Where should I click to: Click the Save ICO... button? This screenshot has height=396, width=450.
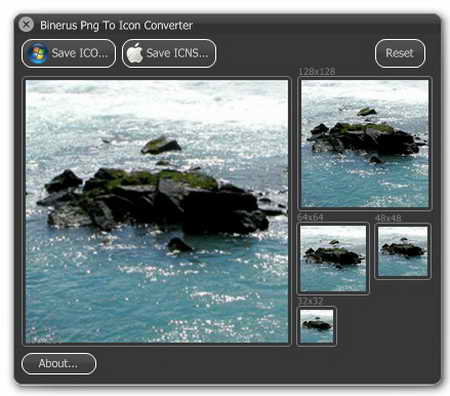point(69,53)
